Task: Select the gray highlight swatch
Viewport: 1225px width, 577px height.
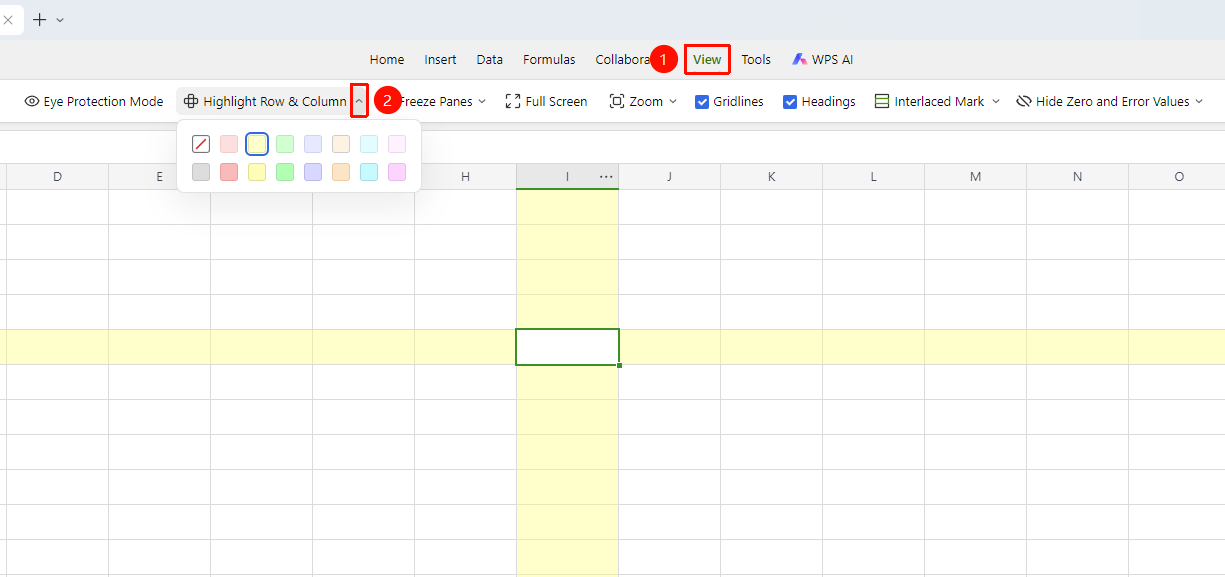Action: [x=201, y=172]
